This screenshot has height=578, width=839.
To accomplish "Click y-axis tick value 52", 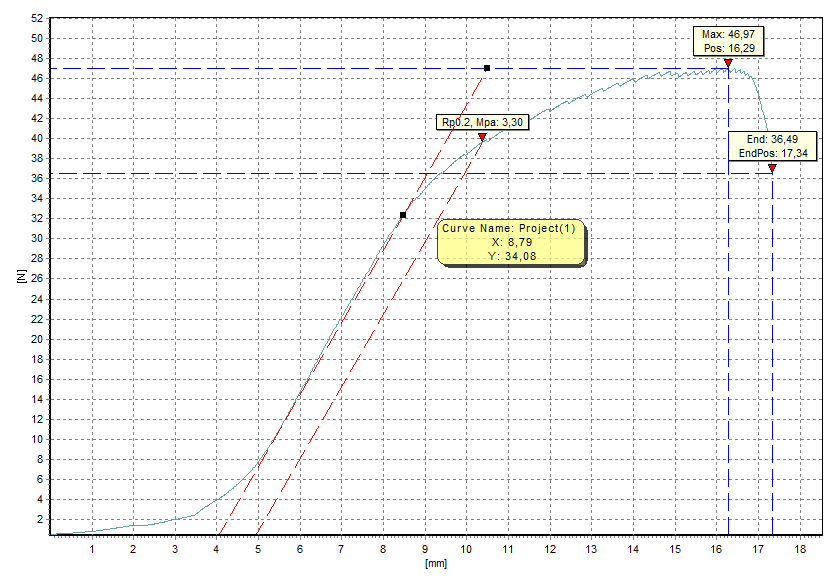I will (x=36, y=18).
